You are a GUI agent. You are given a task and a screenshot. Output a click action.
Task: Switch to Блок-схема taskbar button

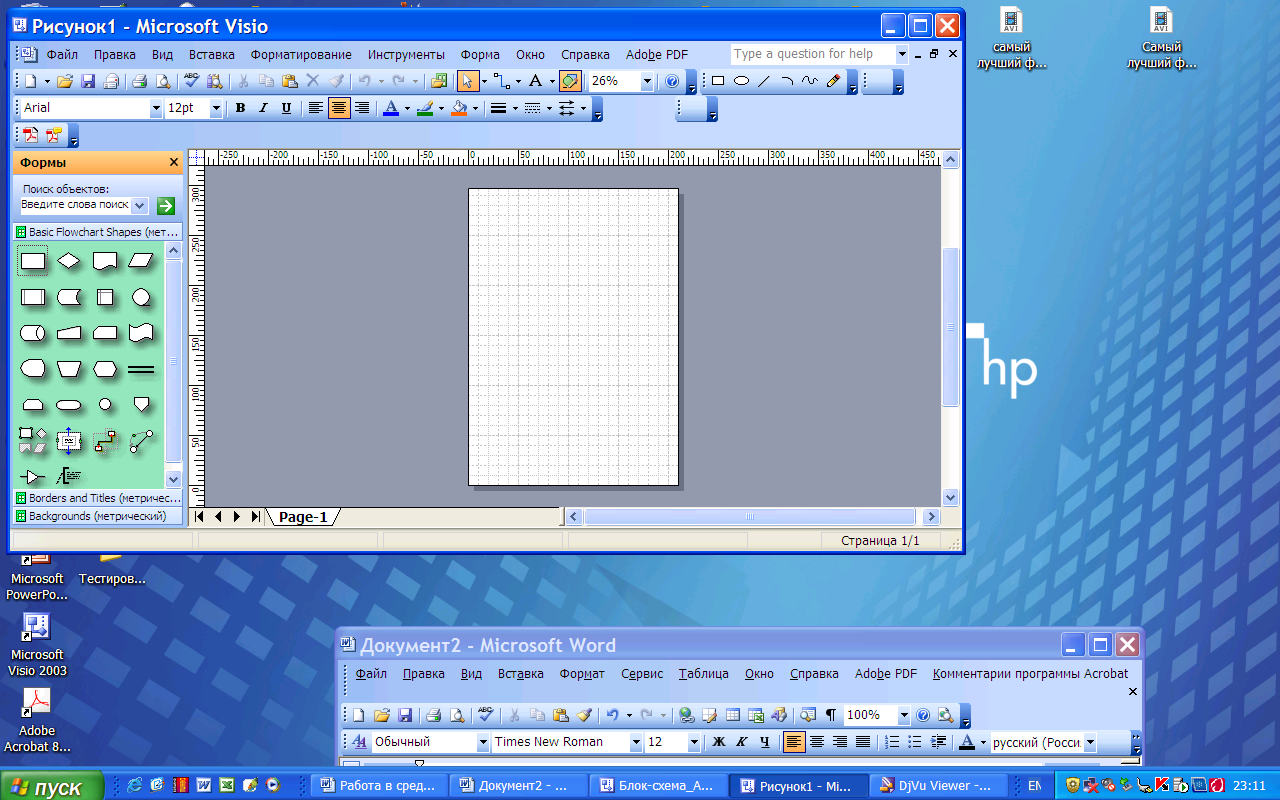click(x=658, y=786)
